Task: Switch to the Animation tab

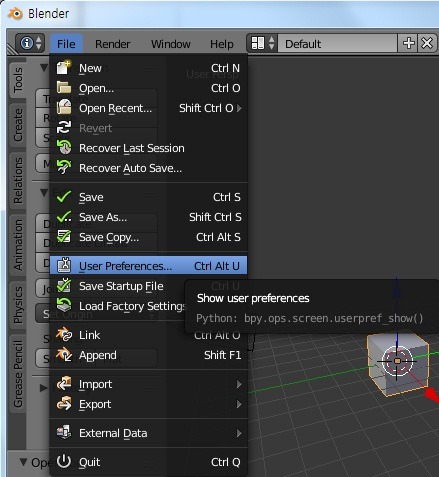Action: [18, 245]
